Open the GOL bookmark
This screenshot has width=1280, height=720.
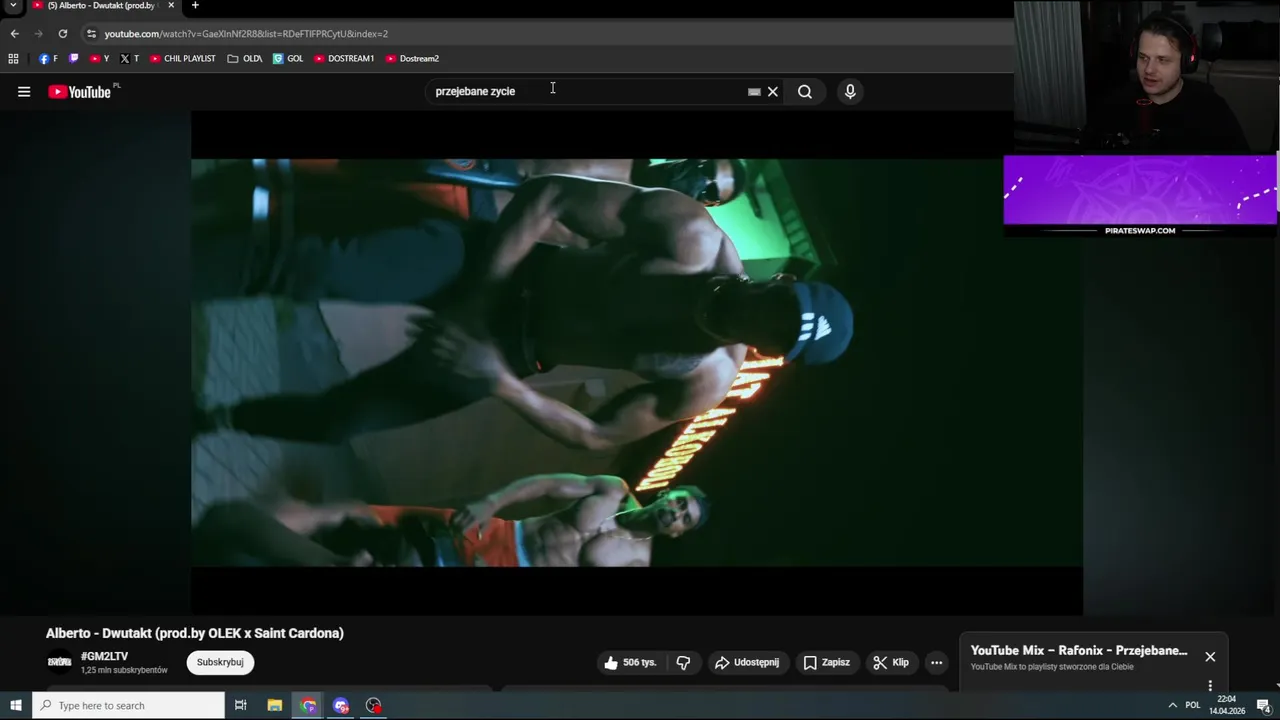pyautogui.click(x=288, y=59)
